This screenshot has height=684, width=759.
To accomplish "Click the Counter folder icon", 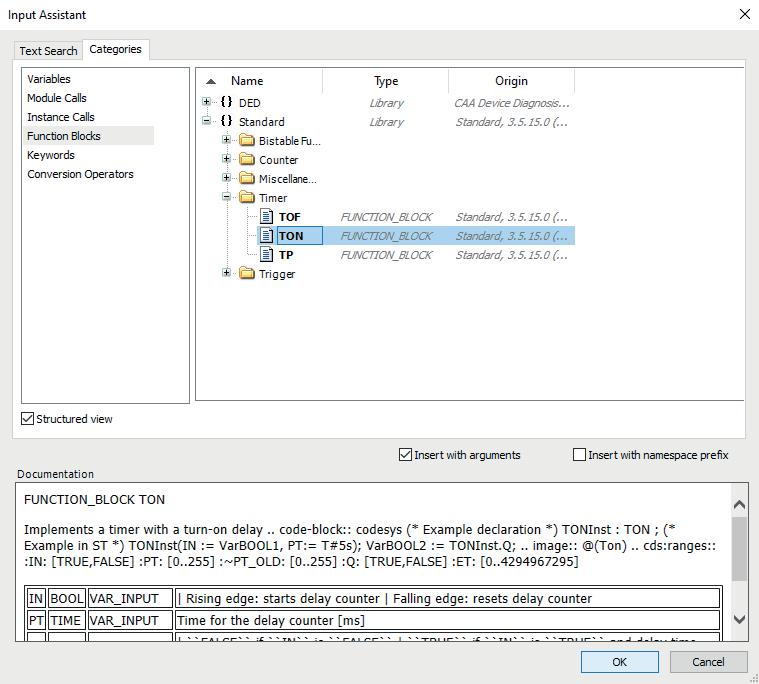I will pos(247,159).
